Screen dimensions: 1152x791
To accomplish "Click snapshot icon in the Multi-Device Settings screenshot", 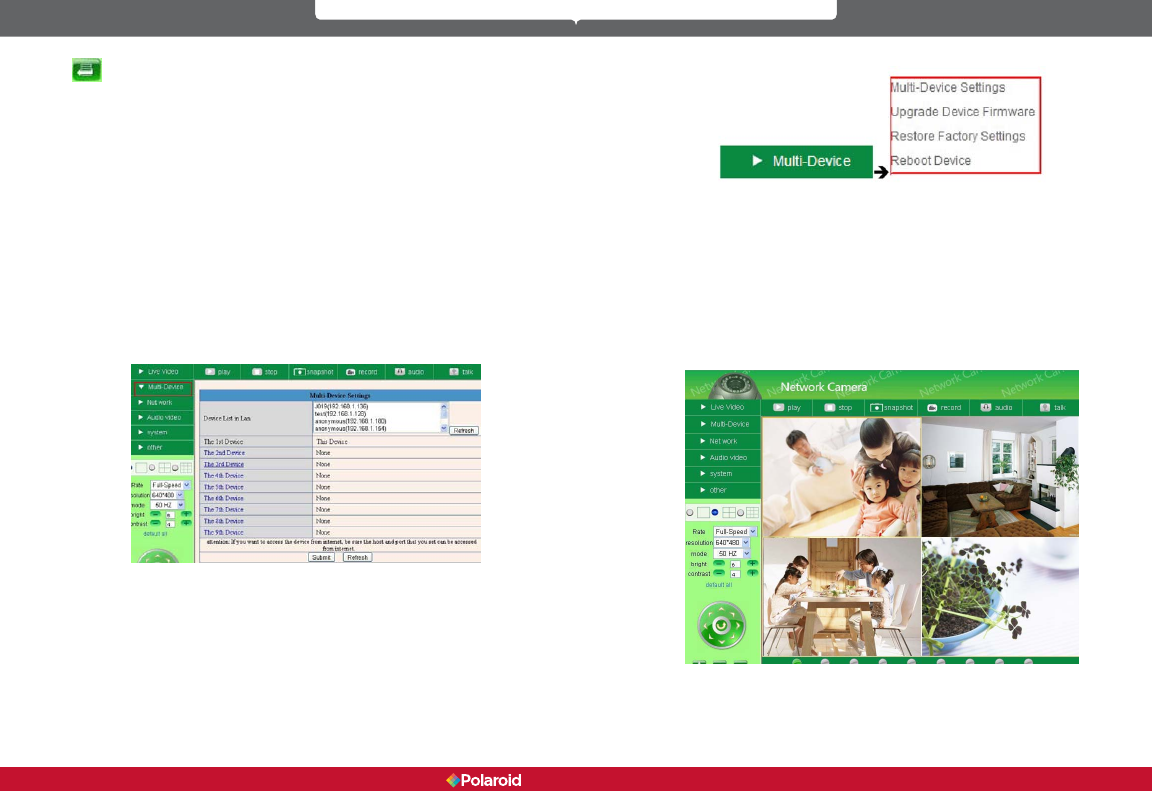I will (299, 372).
